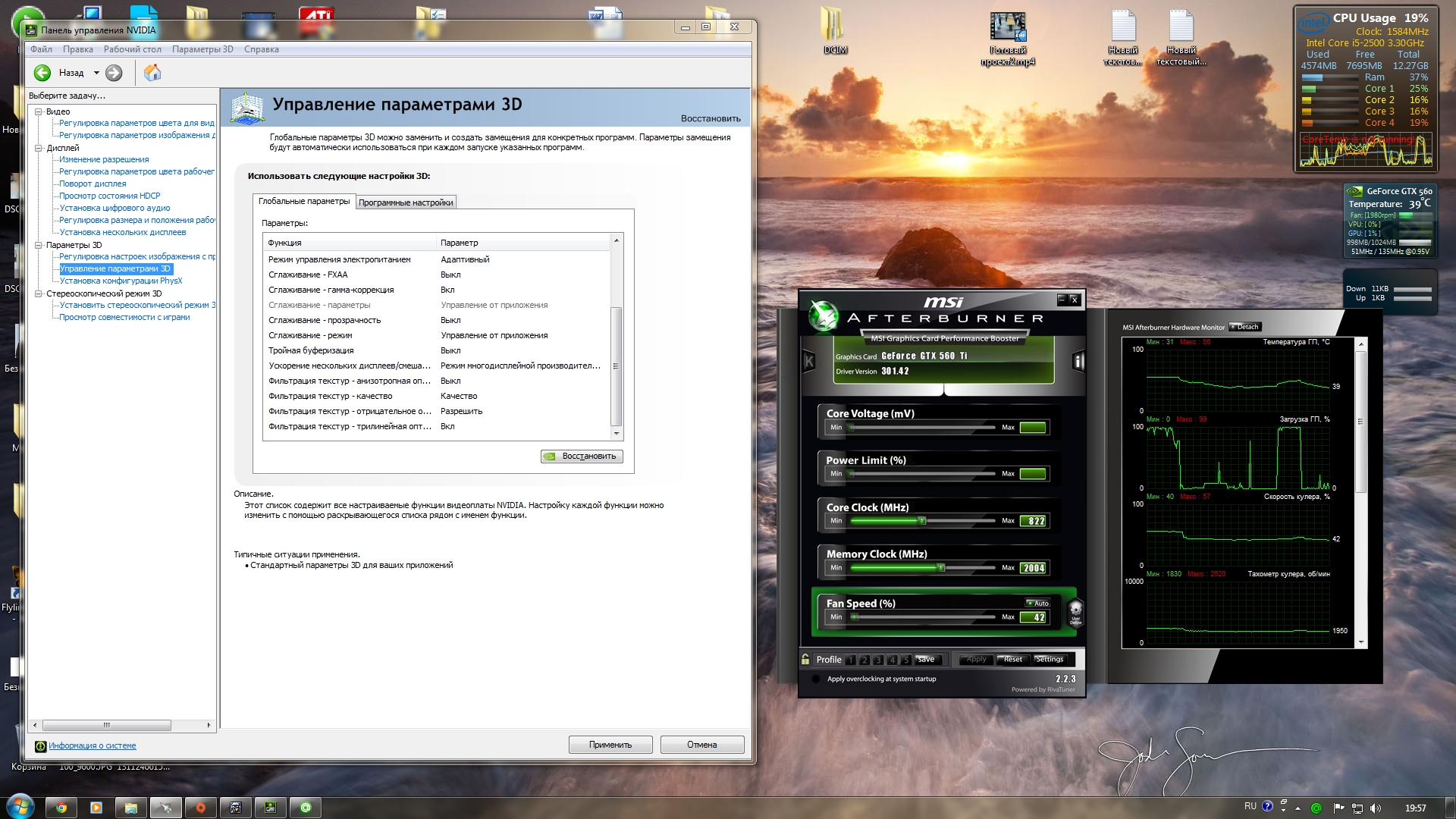The height and width of the screenshot is (819, 1456).
Task: Click the Windows Start orb
Action: click(19, 807)
